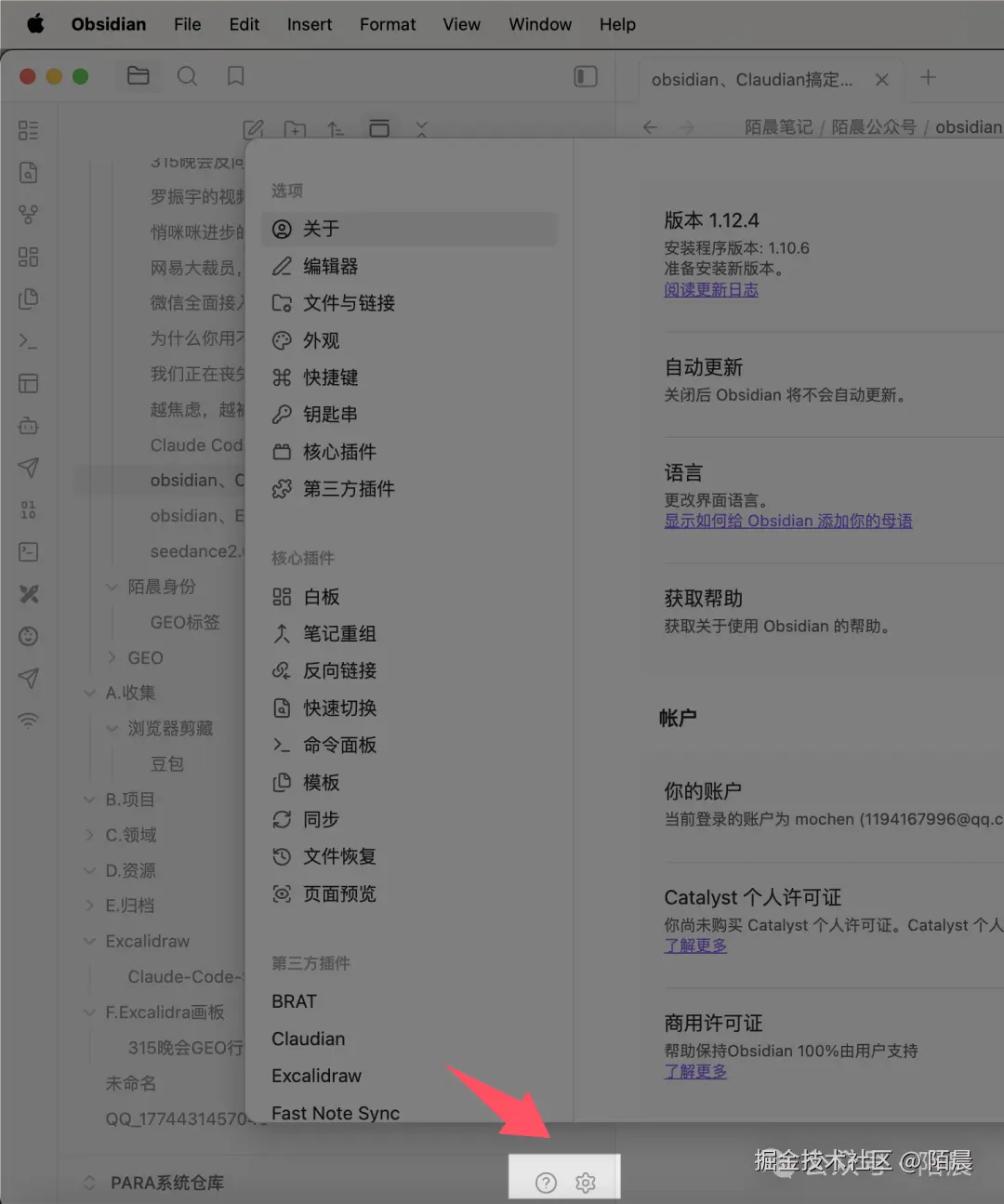
Task: Open the 阅读更新日志 link
Action: click(x=710, y=289)
